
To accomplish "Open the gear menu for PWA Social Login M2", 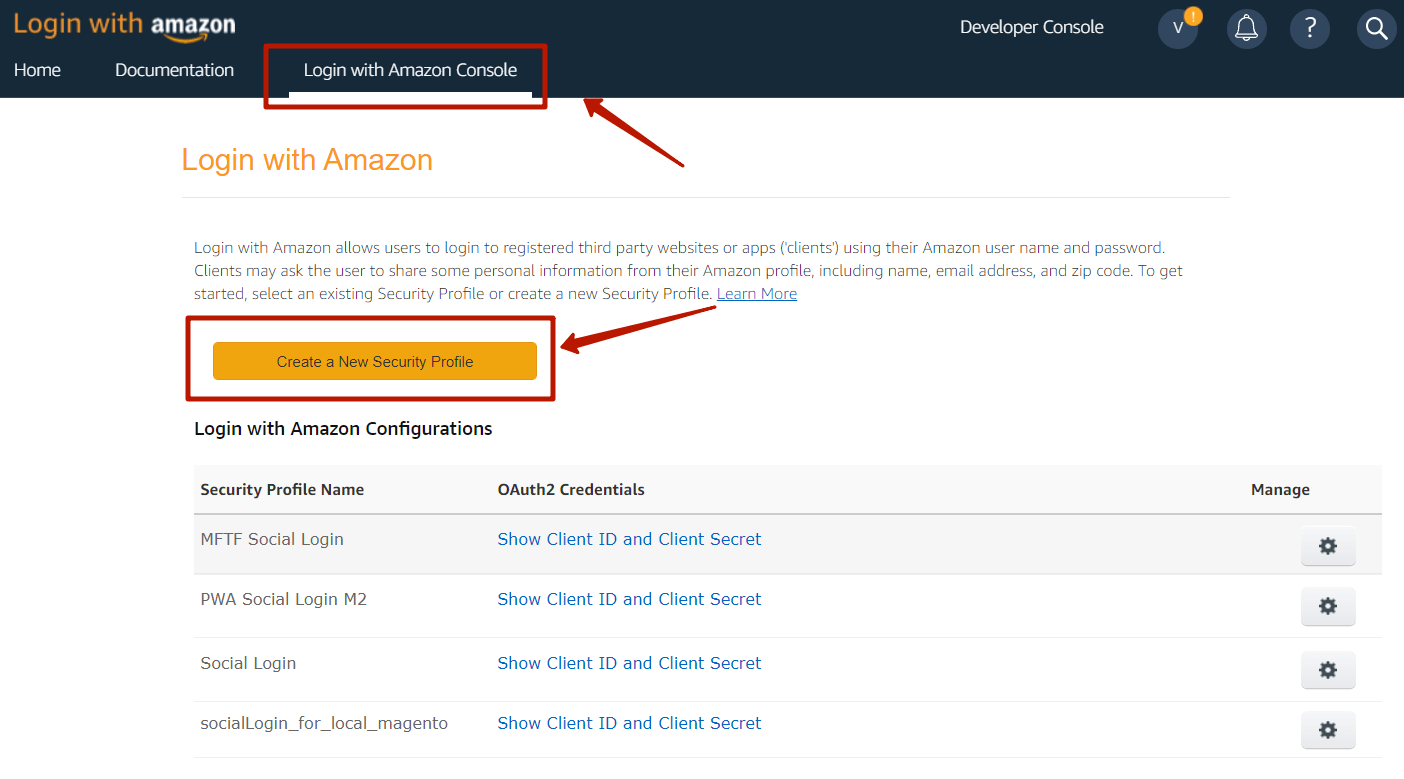I will [x=1328, y=606].
